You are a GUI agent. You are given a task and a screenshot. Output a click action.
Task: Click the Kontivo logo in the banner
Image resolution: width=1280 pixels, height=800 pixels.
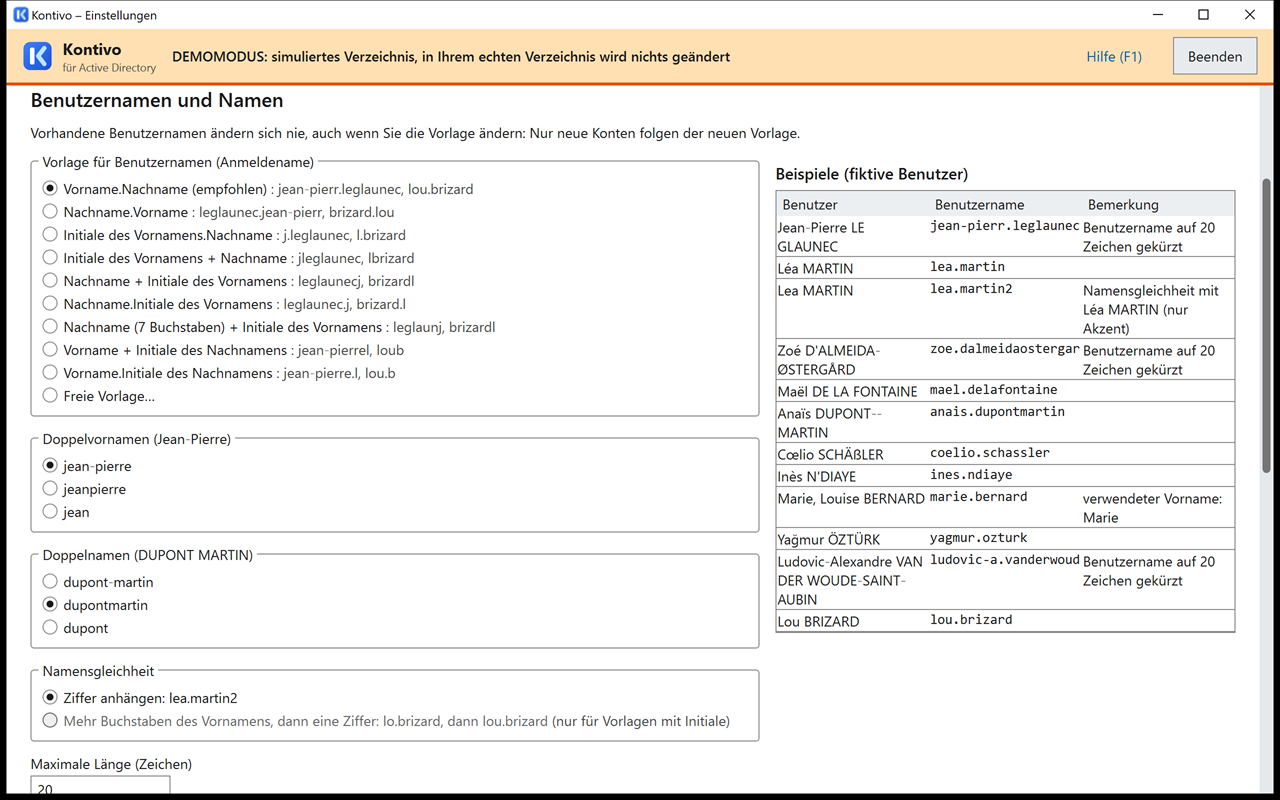click(38, 56)
